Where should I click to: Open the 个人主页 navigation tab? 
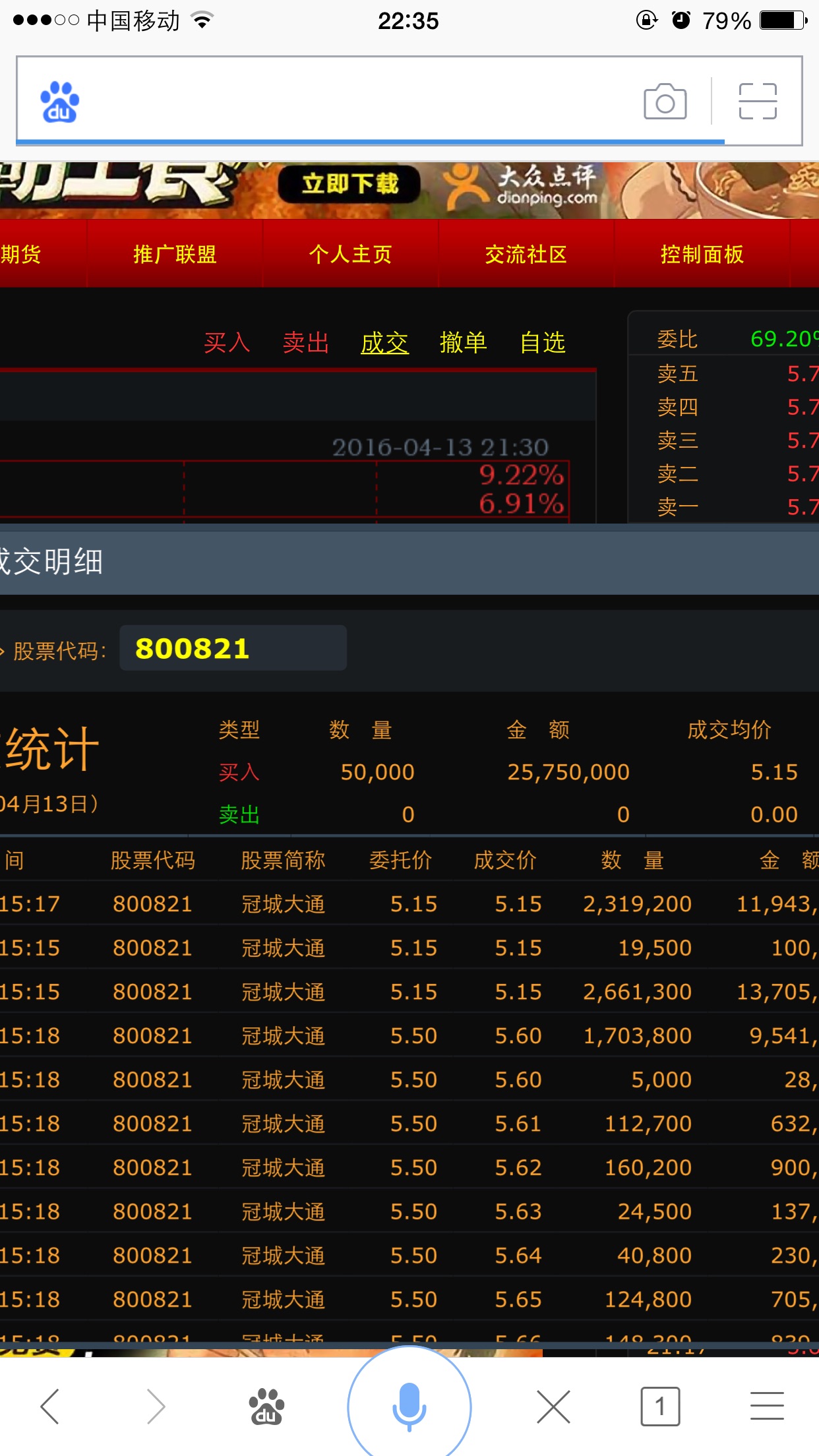point(350,254)
